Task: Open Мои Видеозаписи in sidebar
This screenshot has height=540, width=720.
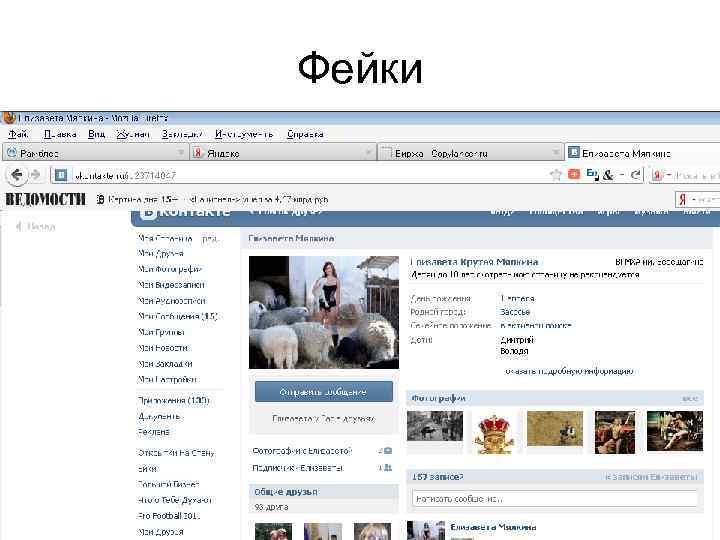Action: pyautogui.click(x=171, y=285)
